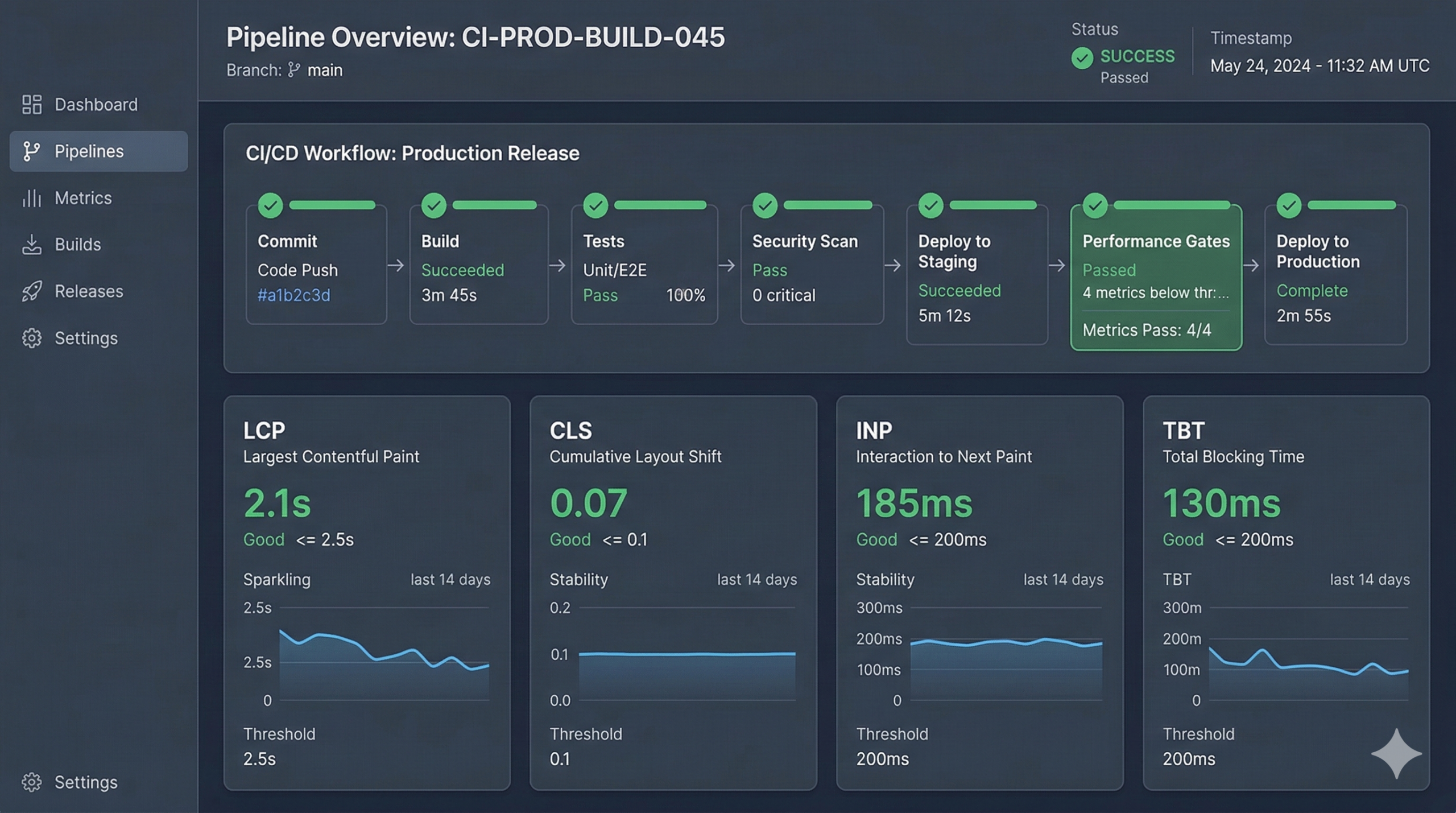Click the Builds download icon

click(32, 245)
